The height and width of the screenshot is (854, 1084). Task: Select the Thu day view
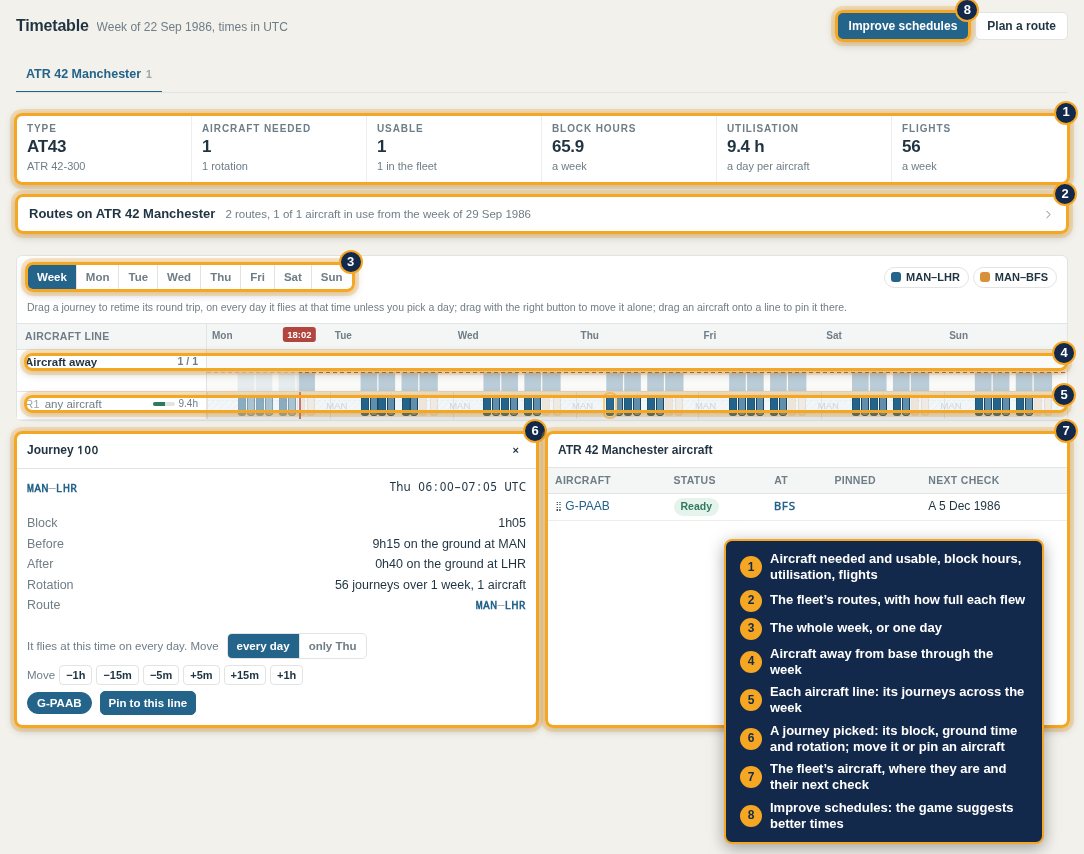[x=221, y=277]
